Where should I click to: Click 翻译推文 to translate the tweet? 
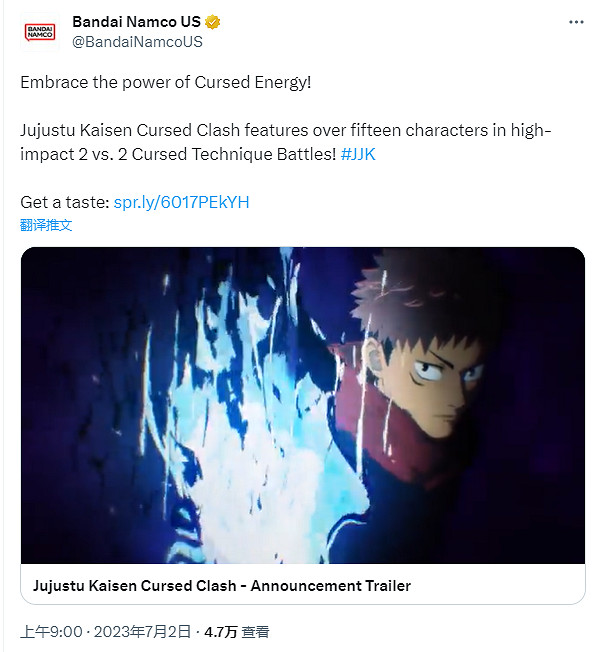click(x=46, y=225)
